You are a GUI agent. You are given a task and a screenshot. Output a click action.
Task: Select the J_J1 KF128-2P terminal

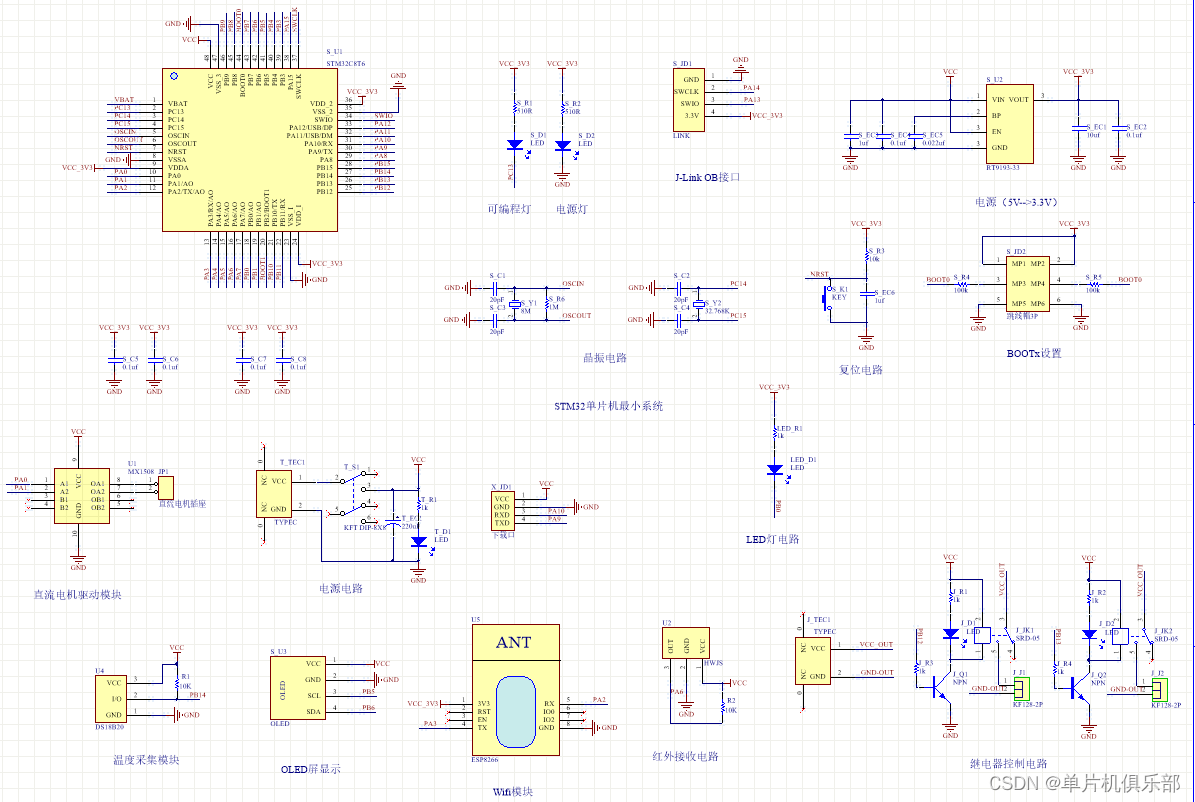1021,689
